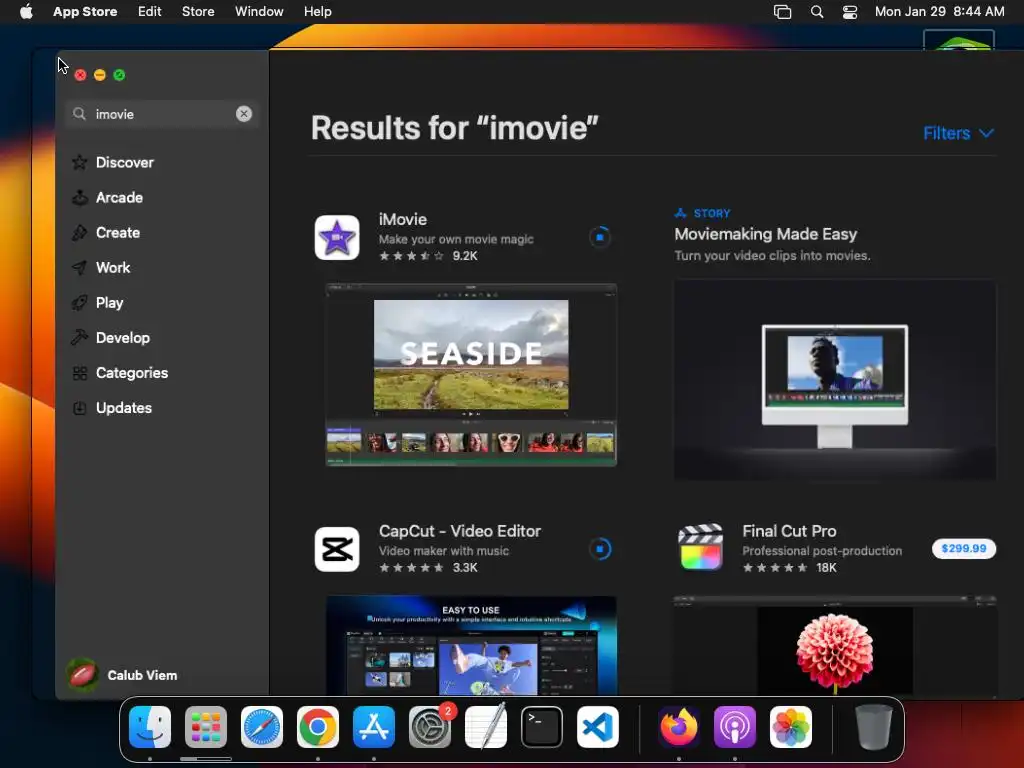This screenshot has width=1024, height=768.
Task: Click the iMovie star rating 9.2K
Action: coord(428,256)
